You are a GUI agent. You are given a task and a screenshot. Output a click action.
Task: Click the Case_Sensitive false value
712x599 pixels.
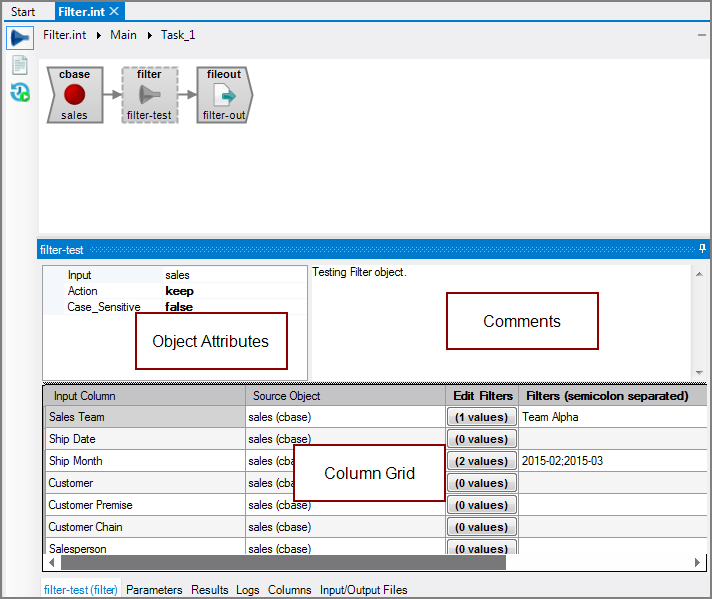178,307
